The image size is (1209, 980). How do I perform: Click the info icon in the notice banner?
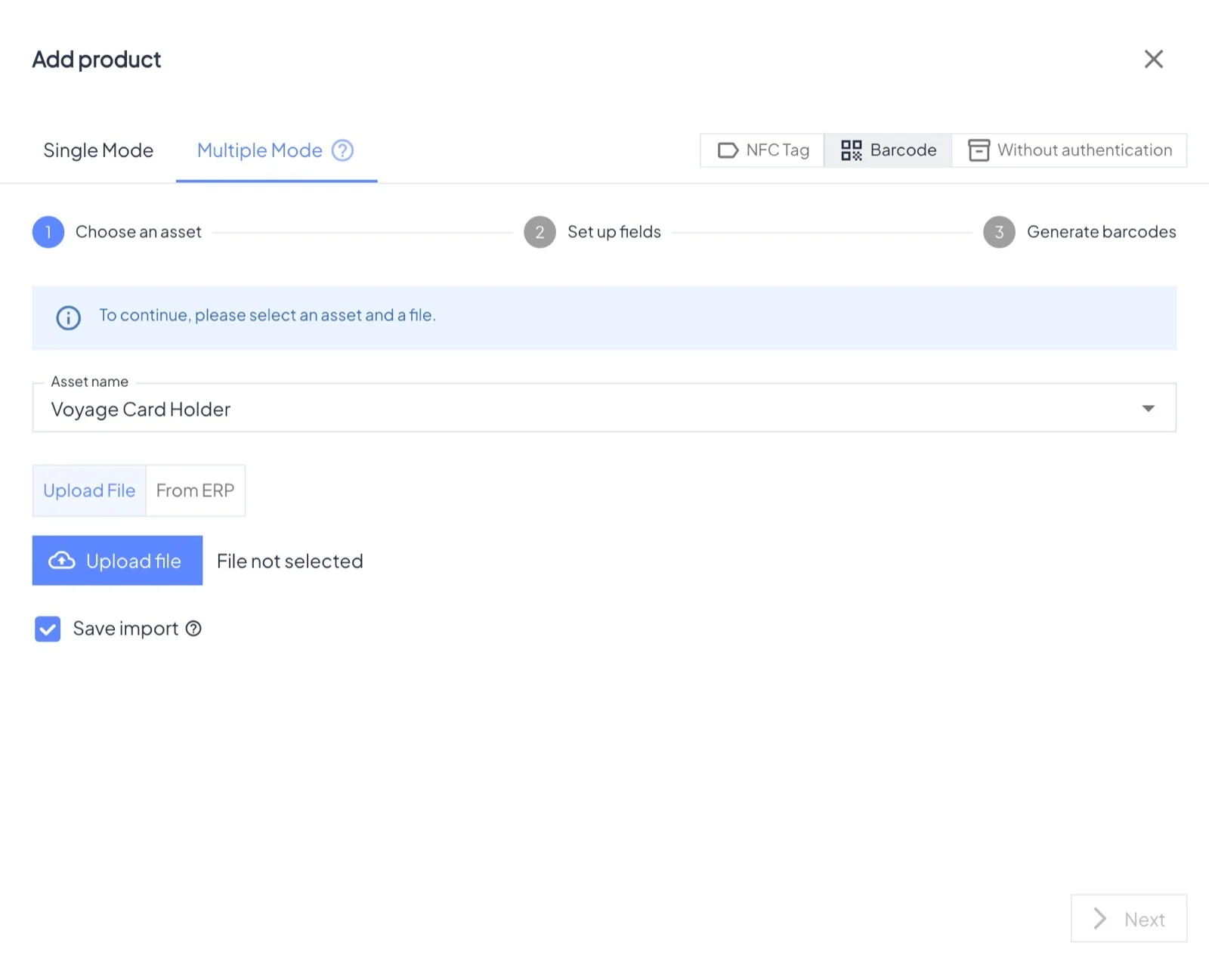click(x=69, y=317)
